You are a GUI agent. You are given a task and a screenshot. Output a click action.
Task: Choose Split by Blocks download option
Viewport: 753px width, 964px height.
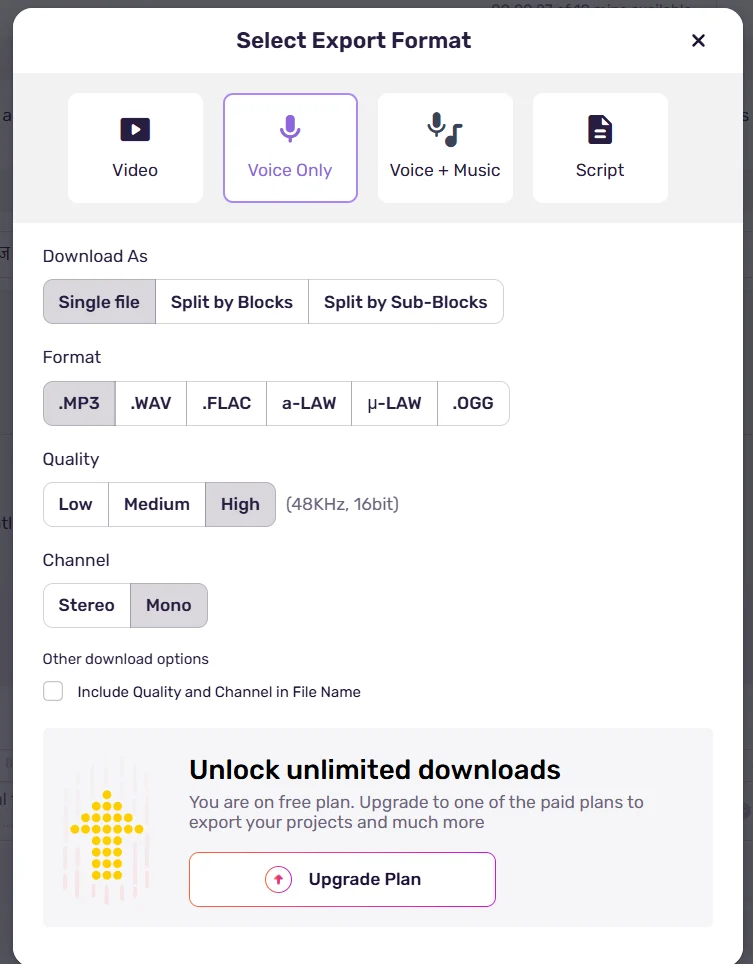click(x=232, y=302)
